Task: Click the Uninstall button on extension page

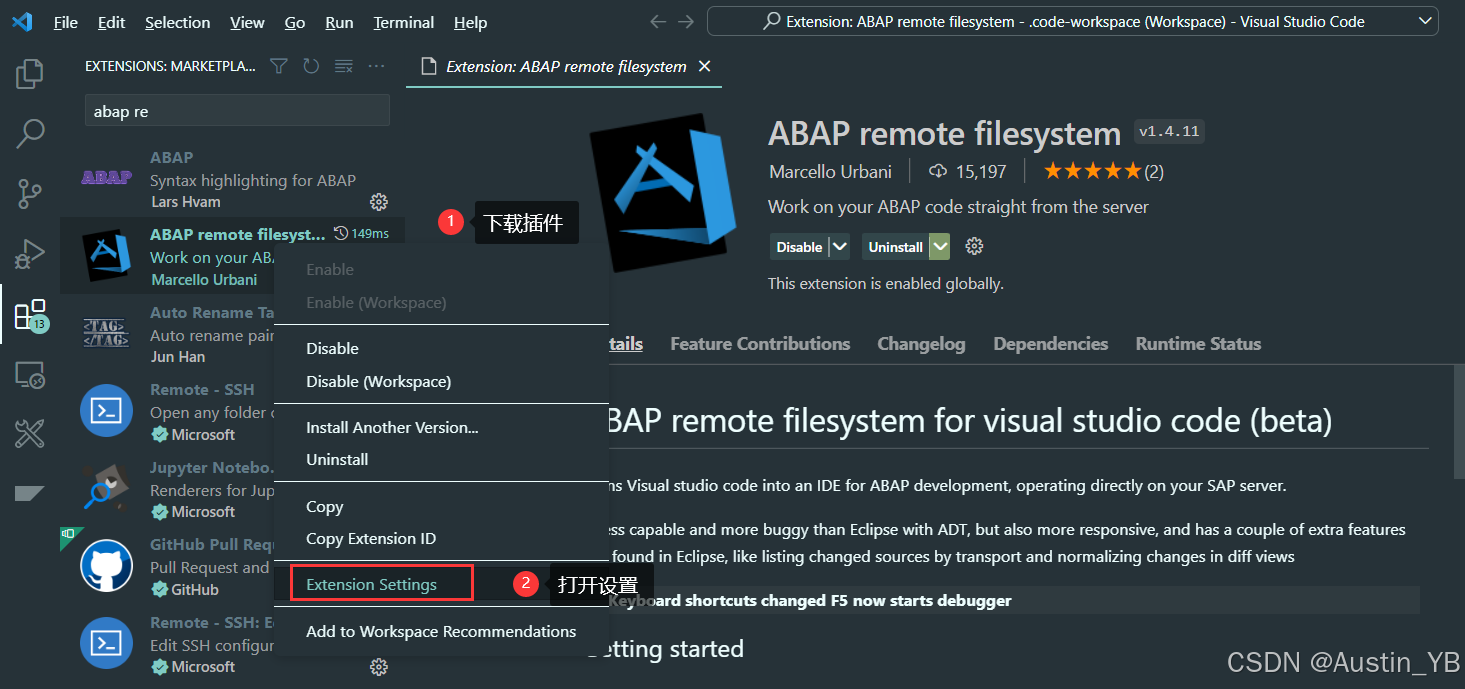Action: pyautogui.click(x=895, y=247)
